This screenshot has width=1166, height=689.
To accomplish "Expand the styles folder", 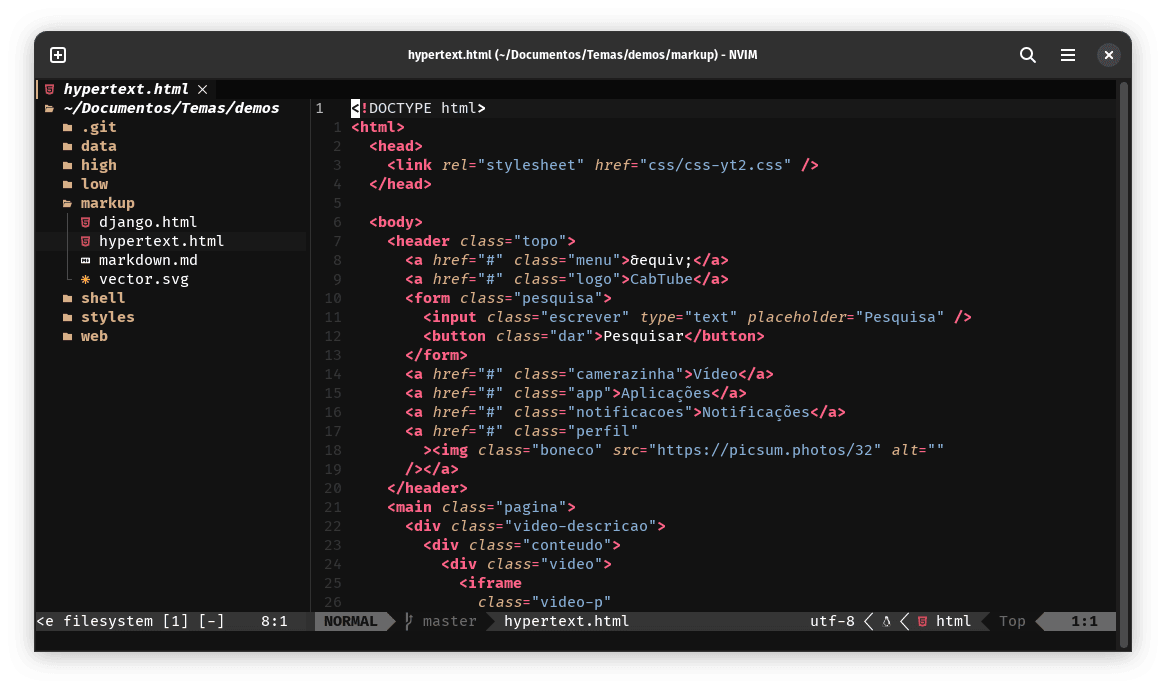I will coord(108,317).
